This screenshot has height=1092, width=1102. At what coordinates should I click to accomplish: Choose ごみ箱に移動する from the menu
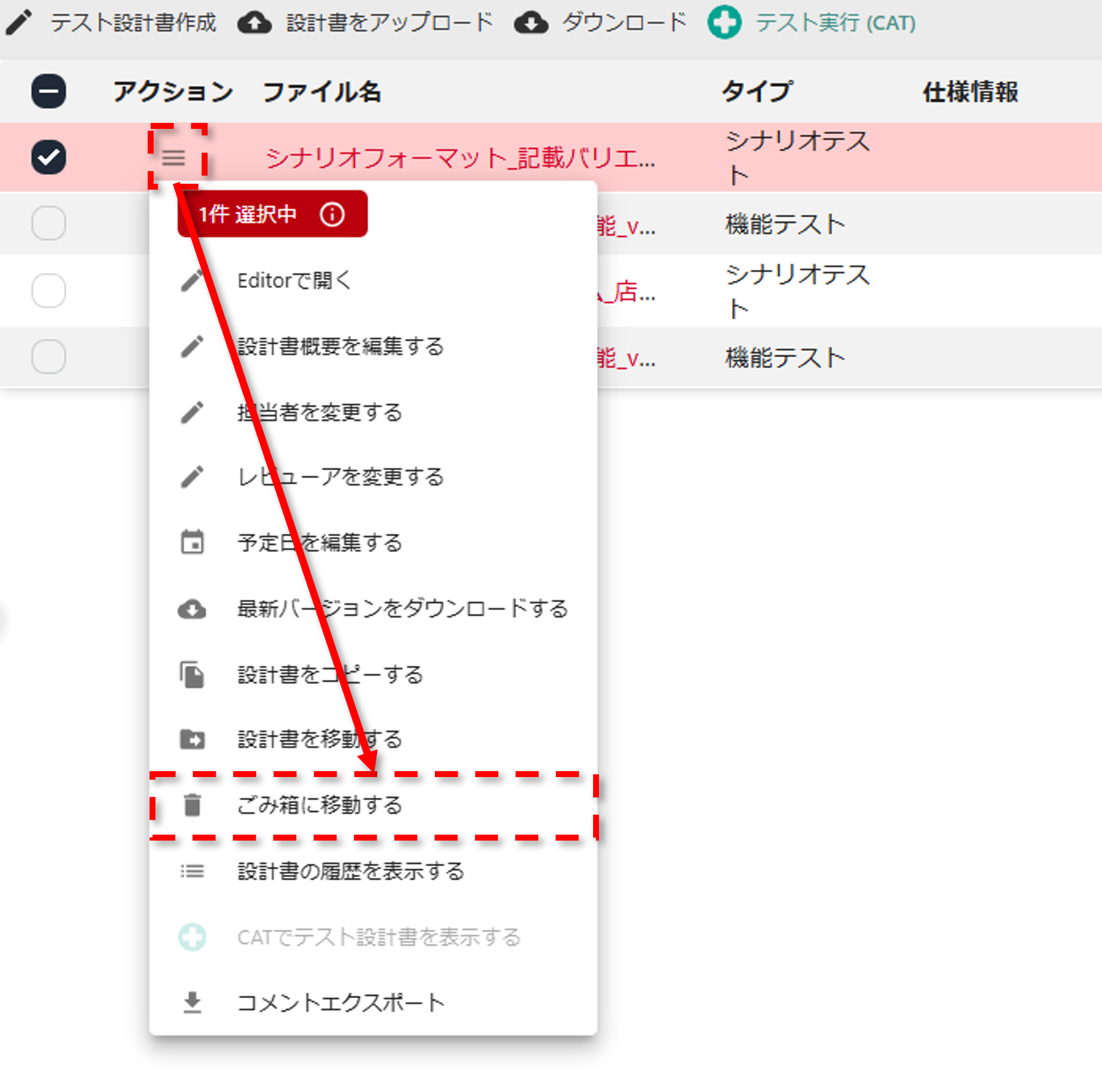pyautogui.click(x=373, y=805)
